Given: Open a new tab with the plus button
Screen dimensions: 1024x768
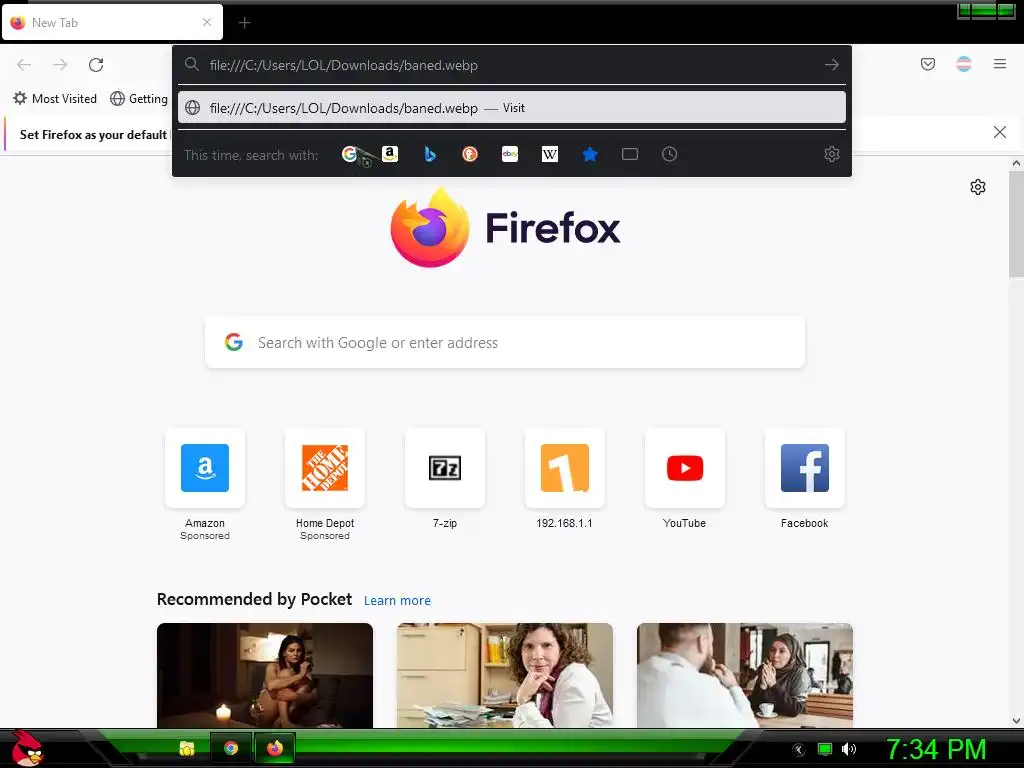Looking at the screenshot, I should click(244, 23).
